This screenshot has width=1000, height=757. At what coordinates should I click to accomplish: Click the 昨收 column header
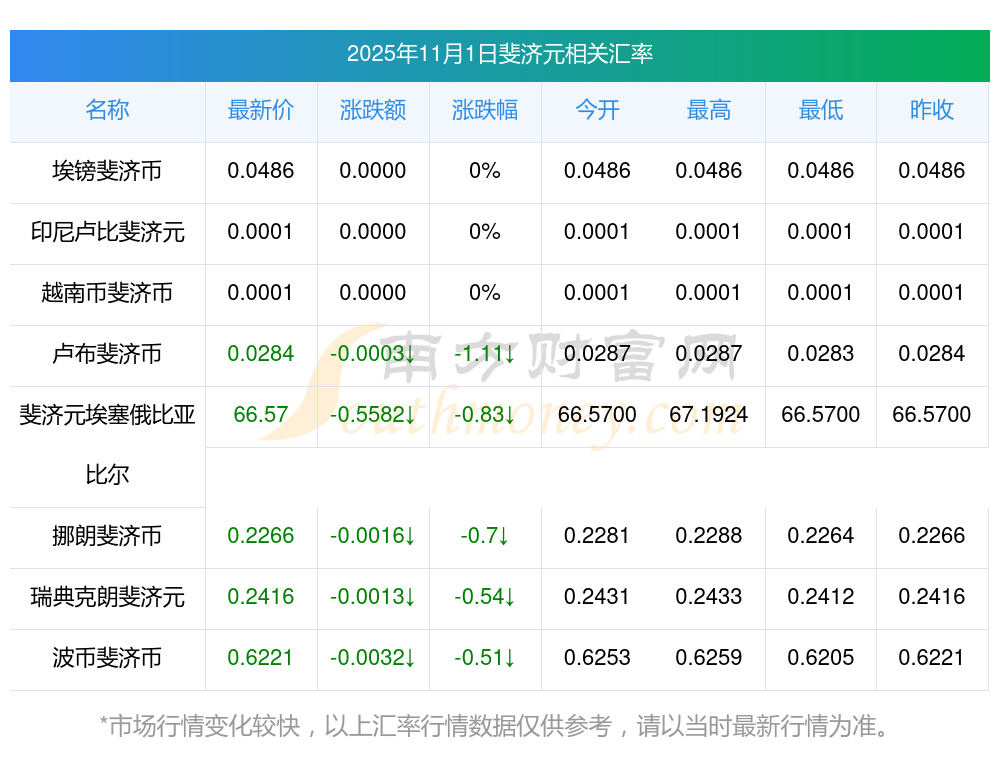pyautogui.click(x=931, y=110)
